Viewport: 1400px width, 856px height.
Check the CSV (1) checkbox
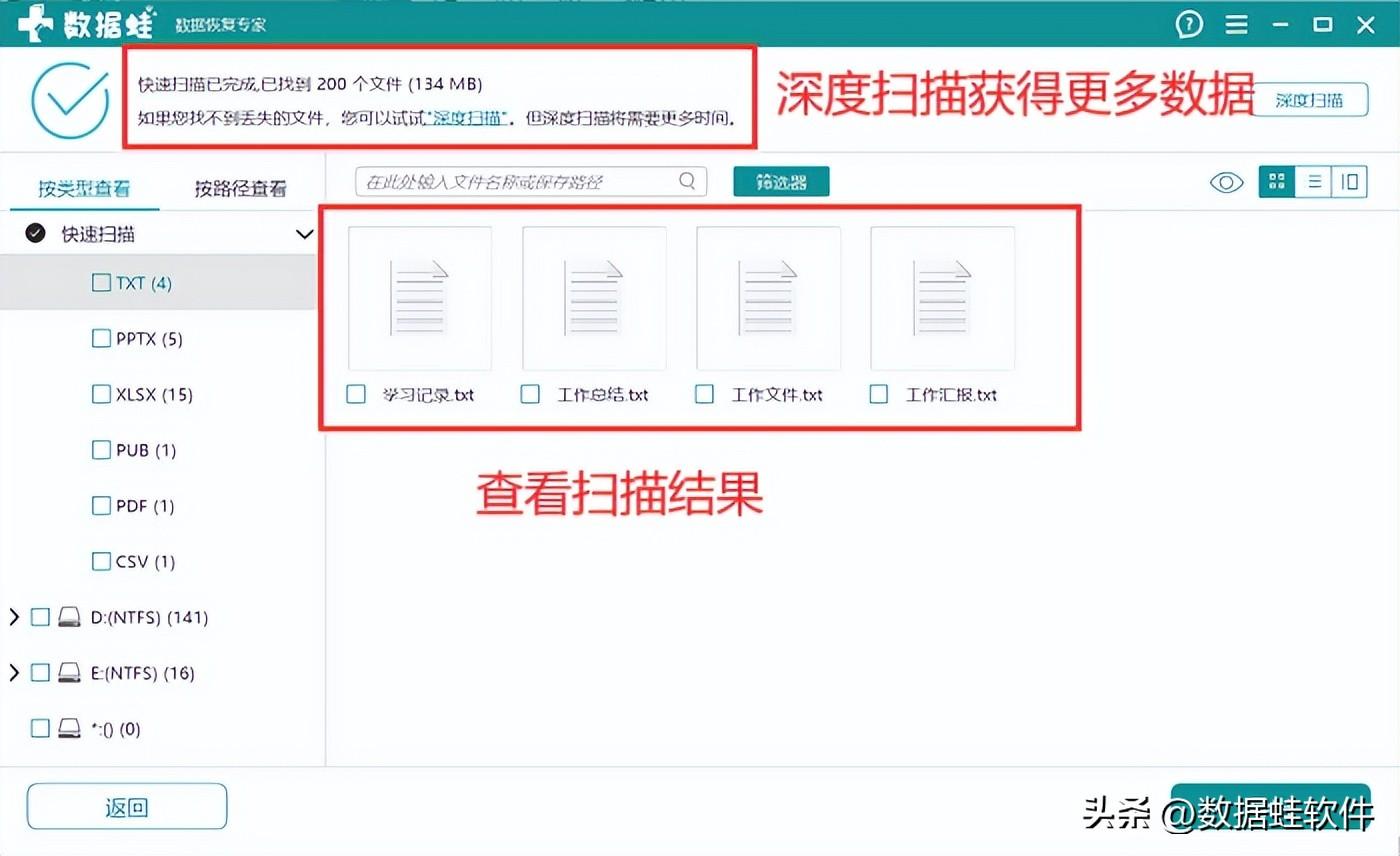101,561
